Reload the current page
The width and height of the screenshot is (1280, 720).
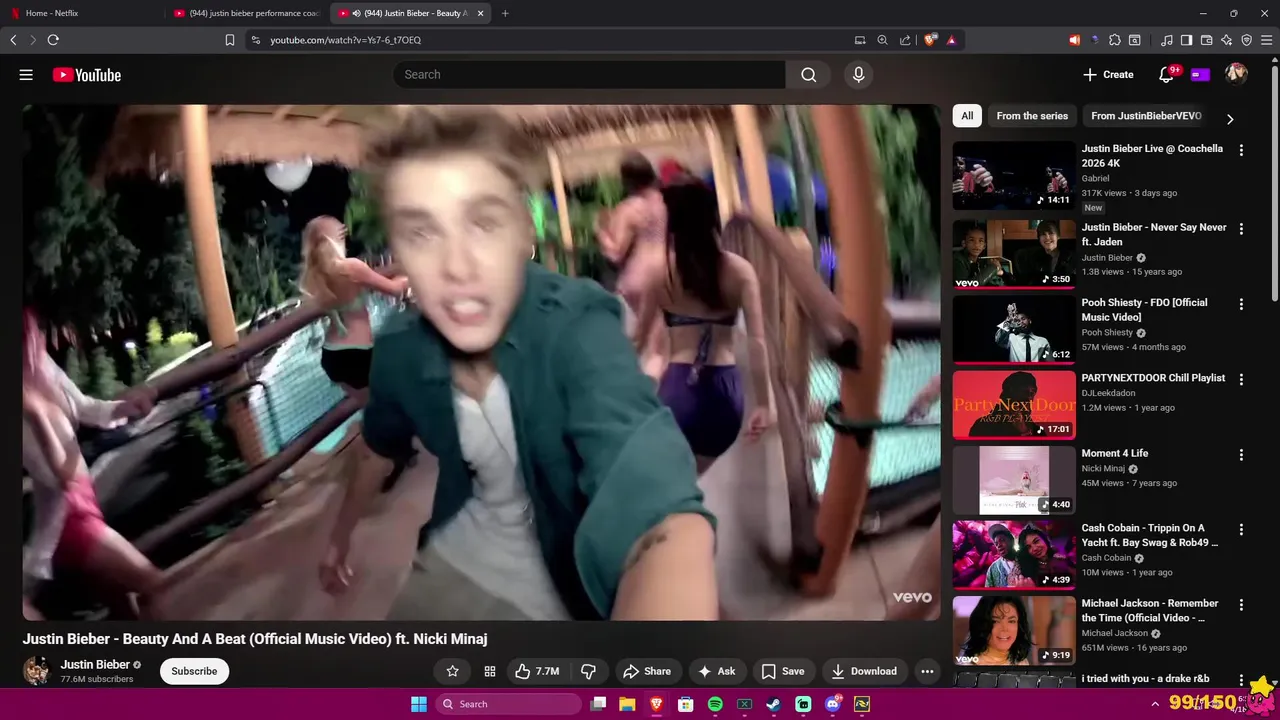pyautogui.click(x=53, y=40)
